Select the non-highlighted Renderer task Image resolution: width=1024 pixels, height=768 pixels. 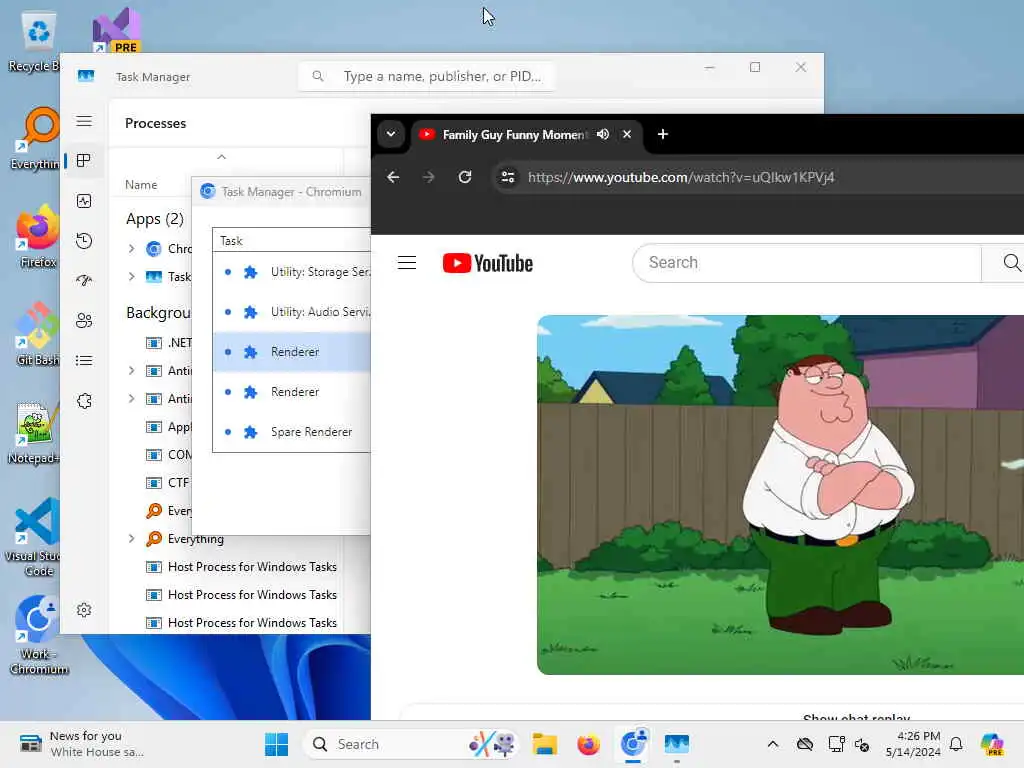(292, 392)
